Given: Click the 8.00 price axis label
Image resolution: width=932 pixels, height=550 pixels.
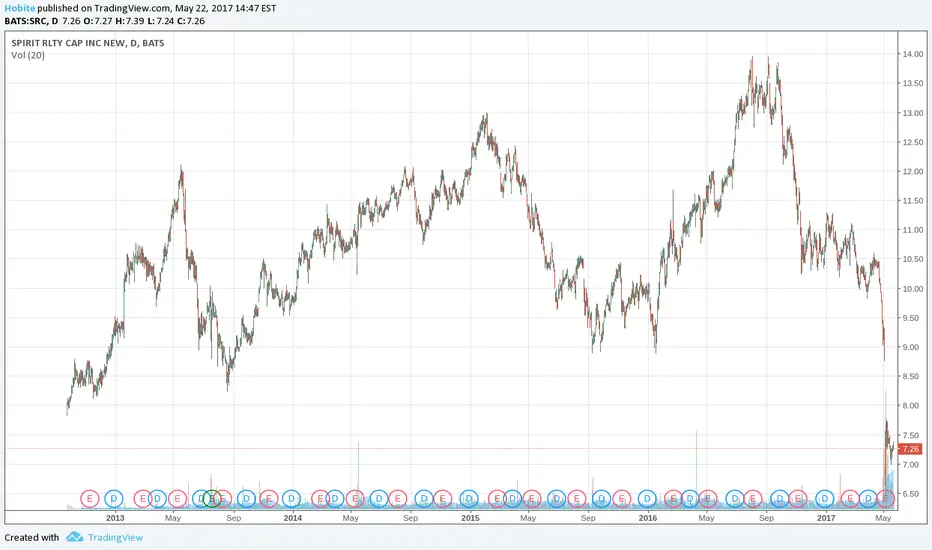Looking at the screenshot, I should (x=912, y=406).
